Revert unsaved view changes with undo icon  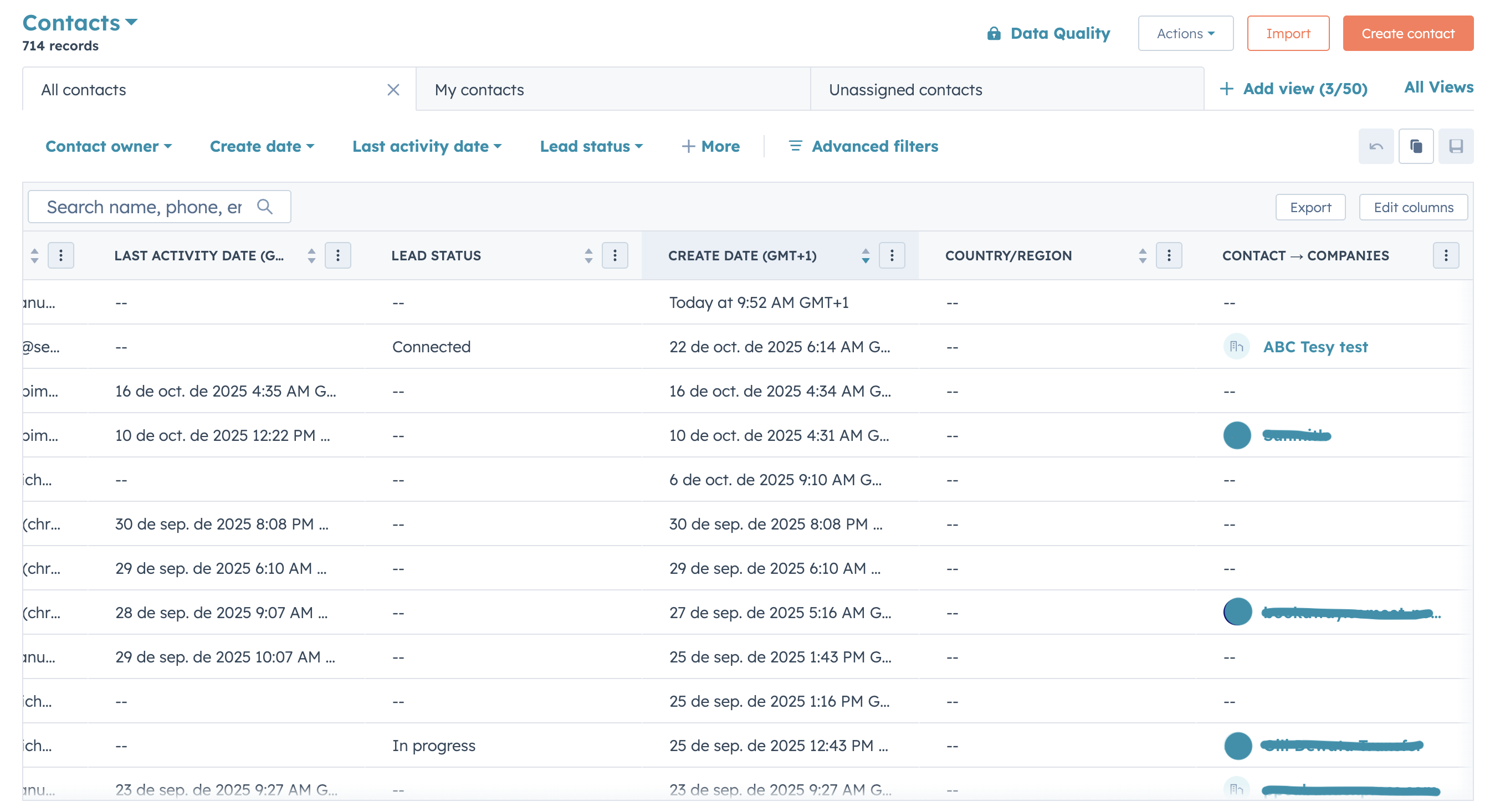[x=1375, y=146]
